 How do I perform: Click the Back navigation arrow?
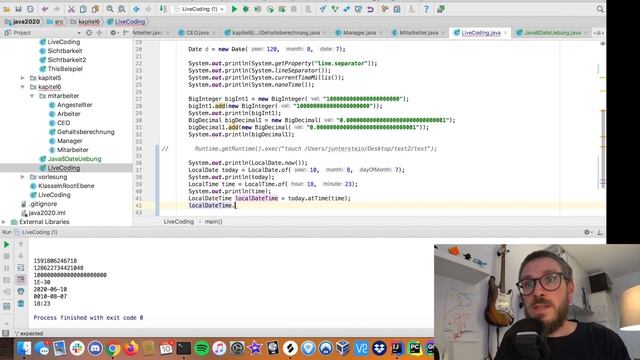click(136, 9)
